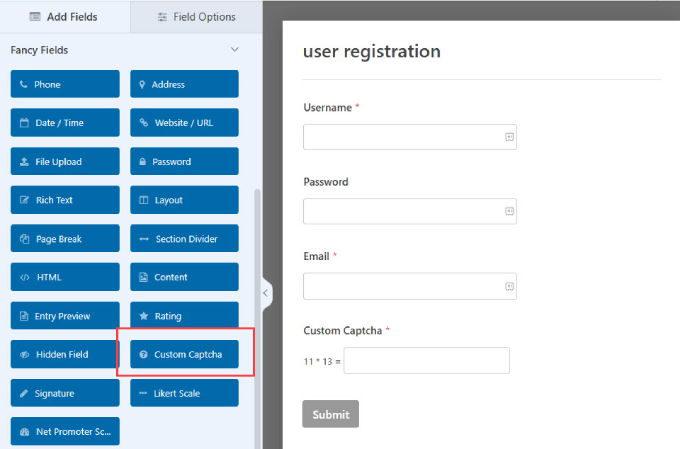680x449 pixels.
Task: Add the Rich Text field
Action: click(65, 200)
